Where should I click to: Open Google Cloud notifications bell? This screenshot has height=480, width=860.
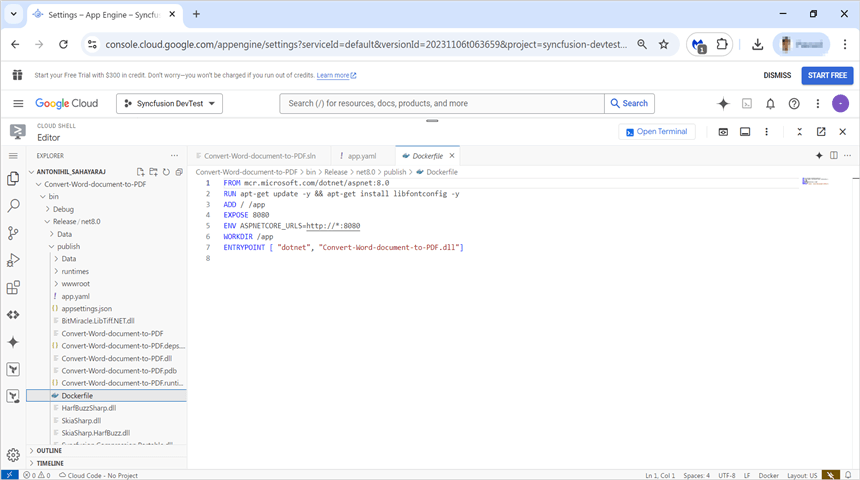pyautogui.click(x=770, y=103)
